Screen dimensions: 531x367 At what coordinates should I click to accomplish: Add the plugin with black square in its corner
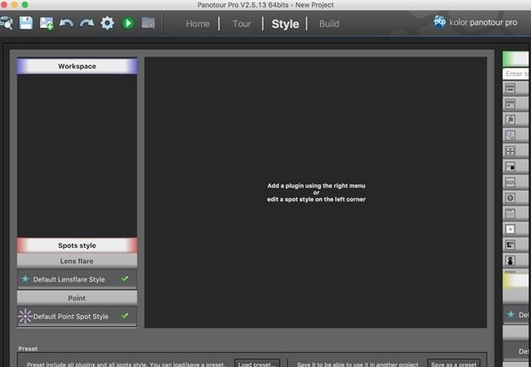click(x=510, y=167)
